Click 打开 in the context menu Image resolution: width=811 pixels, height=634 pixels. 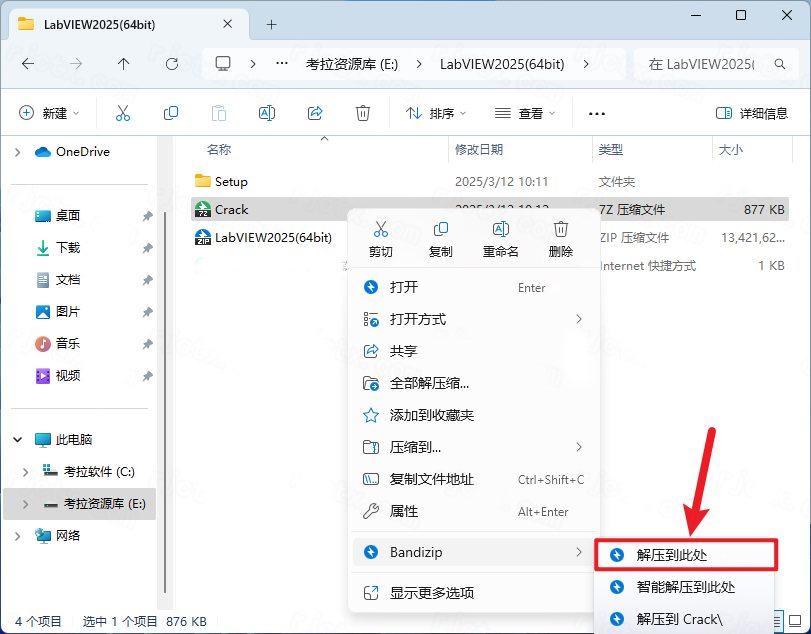pos(474,287)
